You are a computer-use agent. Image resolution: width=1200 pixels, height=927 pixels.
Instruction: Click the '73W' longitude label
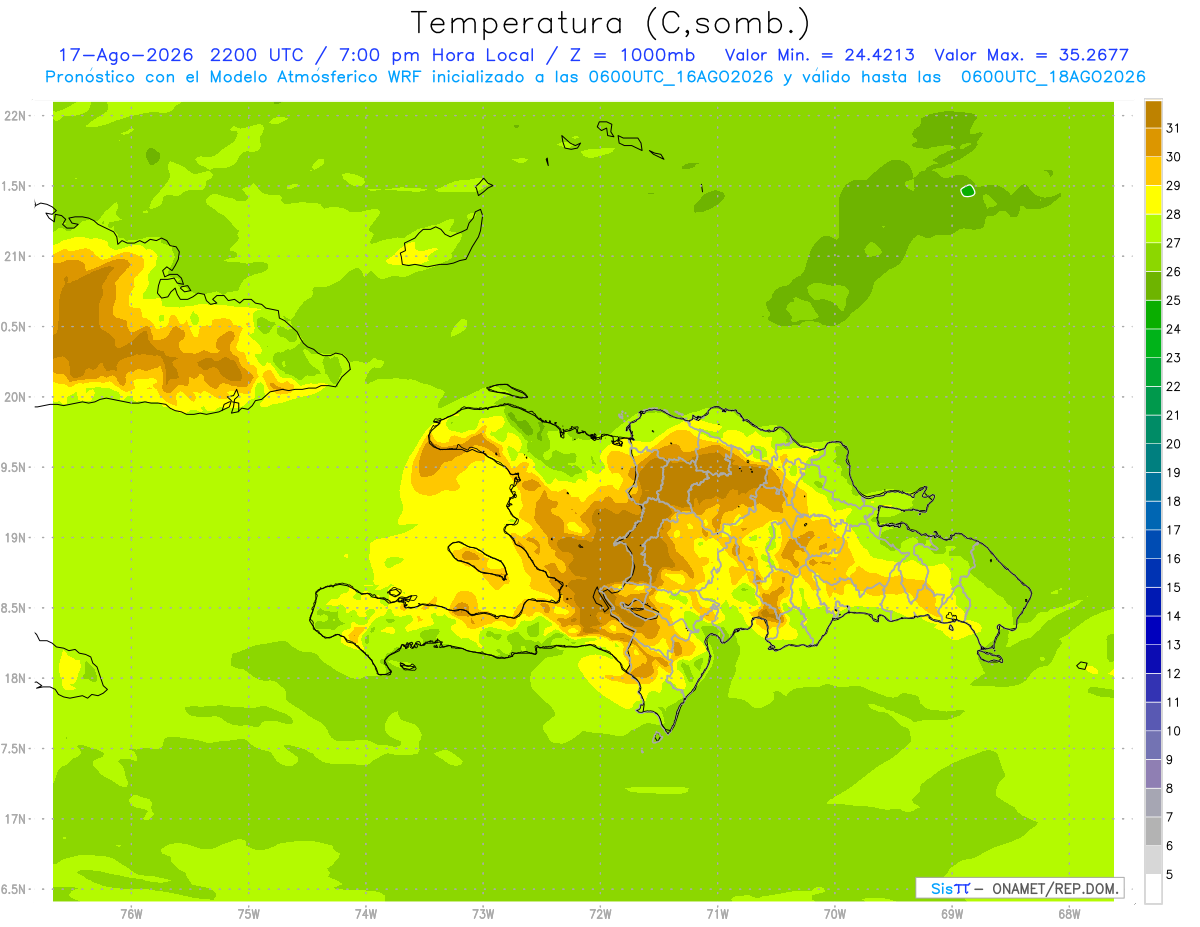(483, 914)
